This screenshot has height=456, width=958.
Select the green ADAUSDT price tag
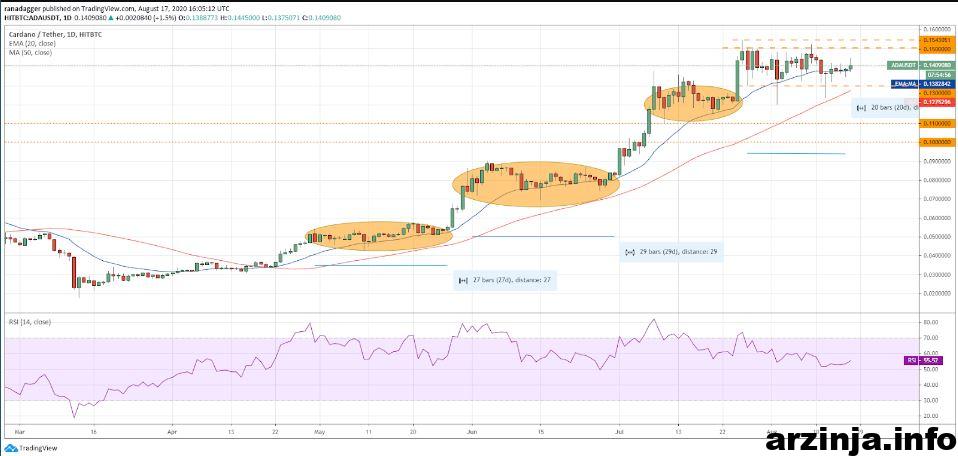pyautogui.click(x=920, y=65)
